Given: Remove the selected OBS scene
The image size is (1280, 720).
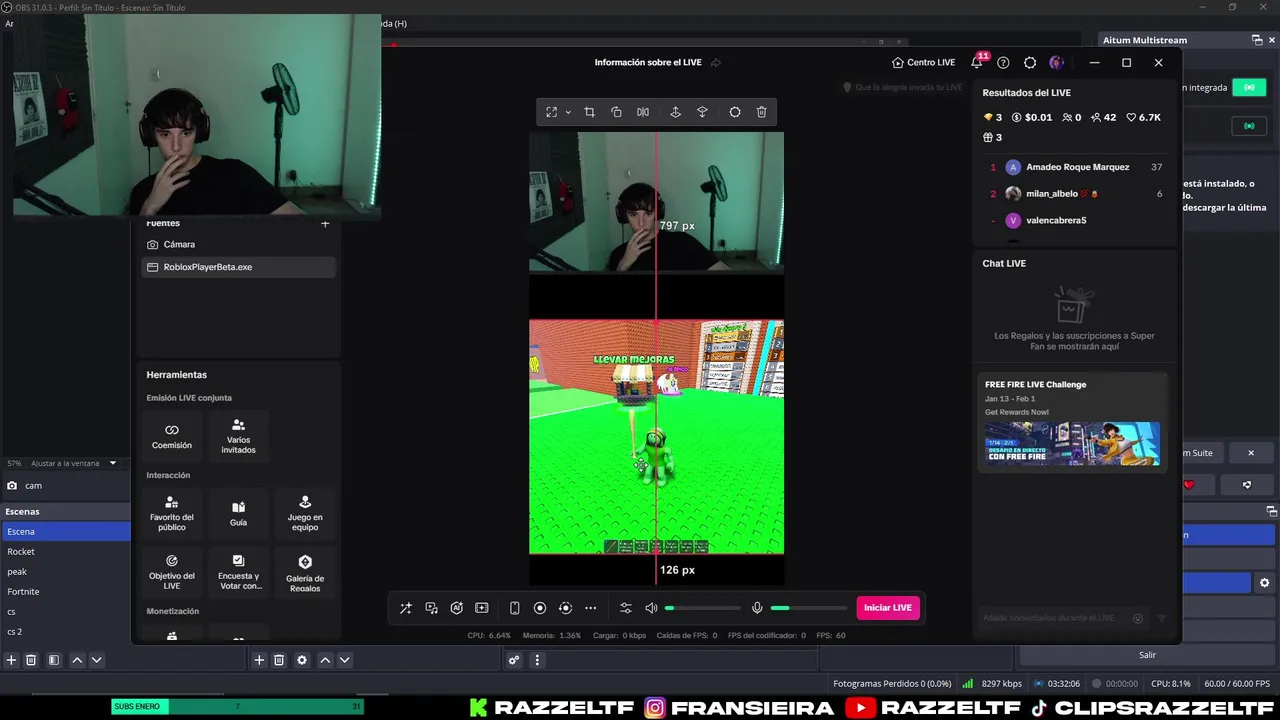Looking at the screenshot, I should coord(31,660).
